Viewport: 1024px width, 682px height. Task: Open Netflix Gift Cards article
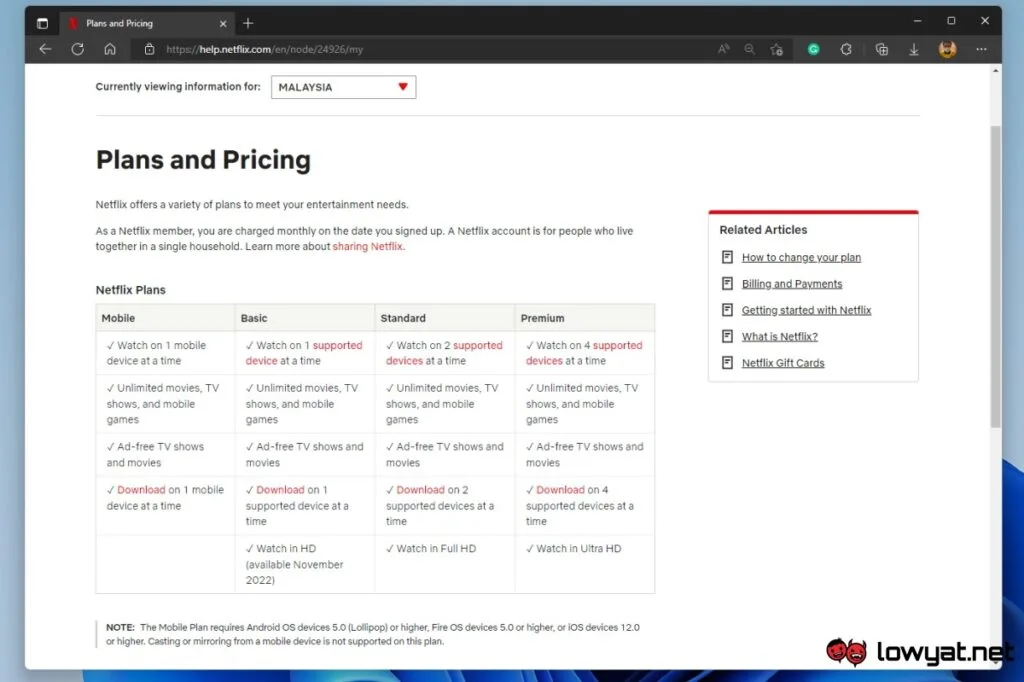pyautogui.click(x=783, y=363)
